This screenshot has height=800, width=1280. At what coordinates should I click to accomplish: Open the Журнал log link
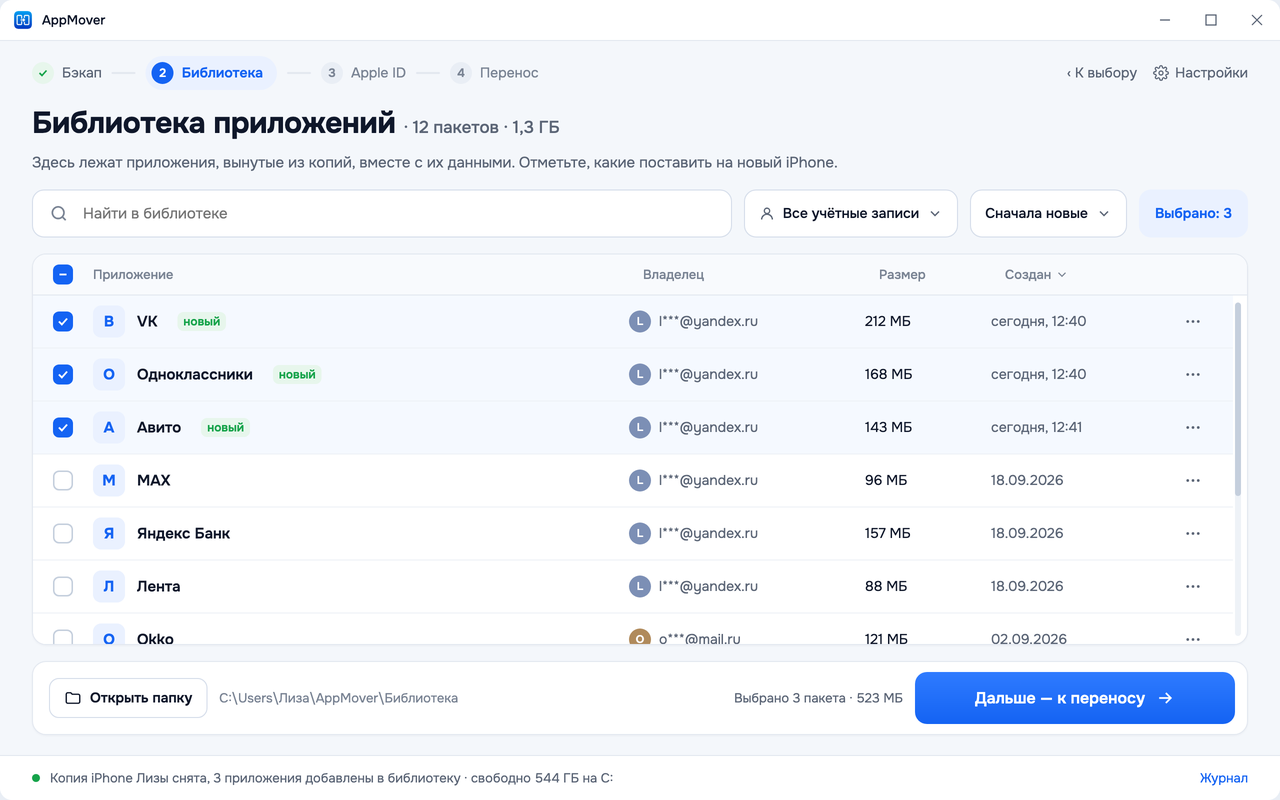(1224, 778)
